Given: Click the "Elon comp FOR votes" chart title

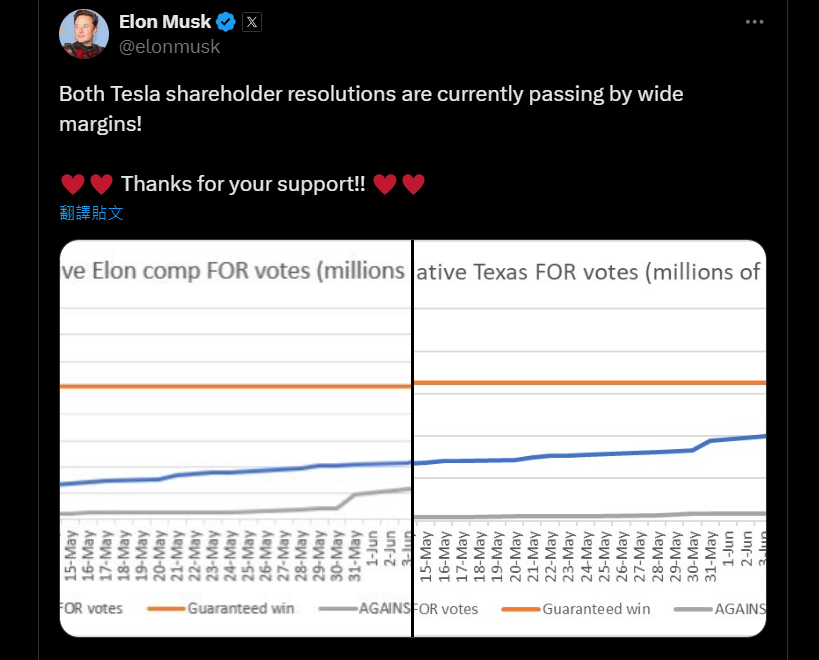Looking at the screenshot, I should click(235, 271).
